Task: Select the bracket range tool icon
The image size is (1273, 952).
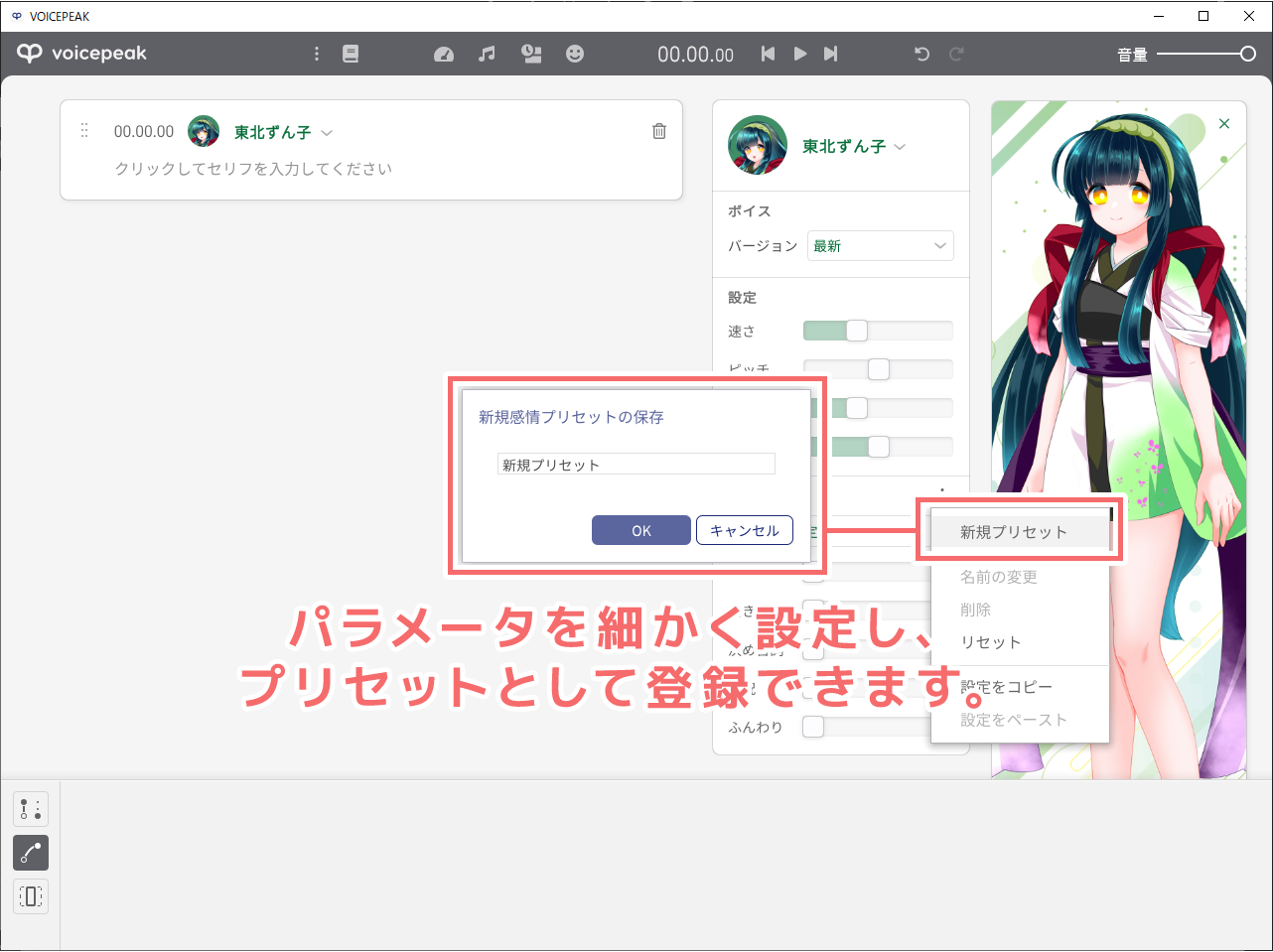Action: click(31, 896)
